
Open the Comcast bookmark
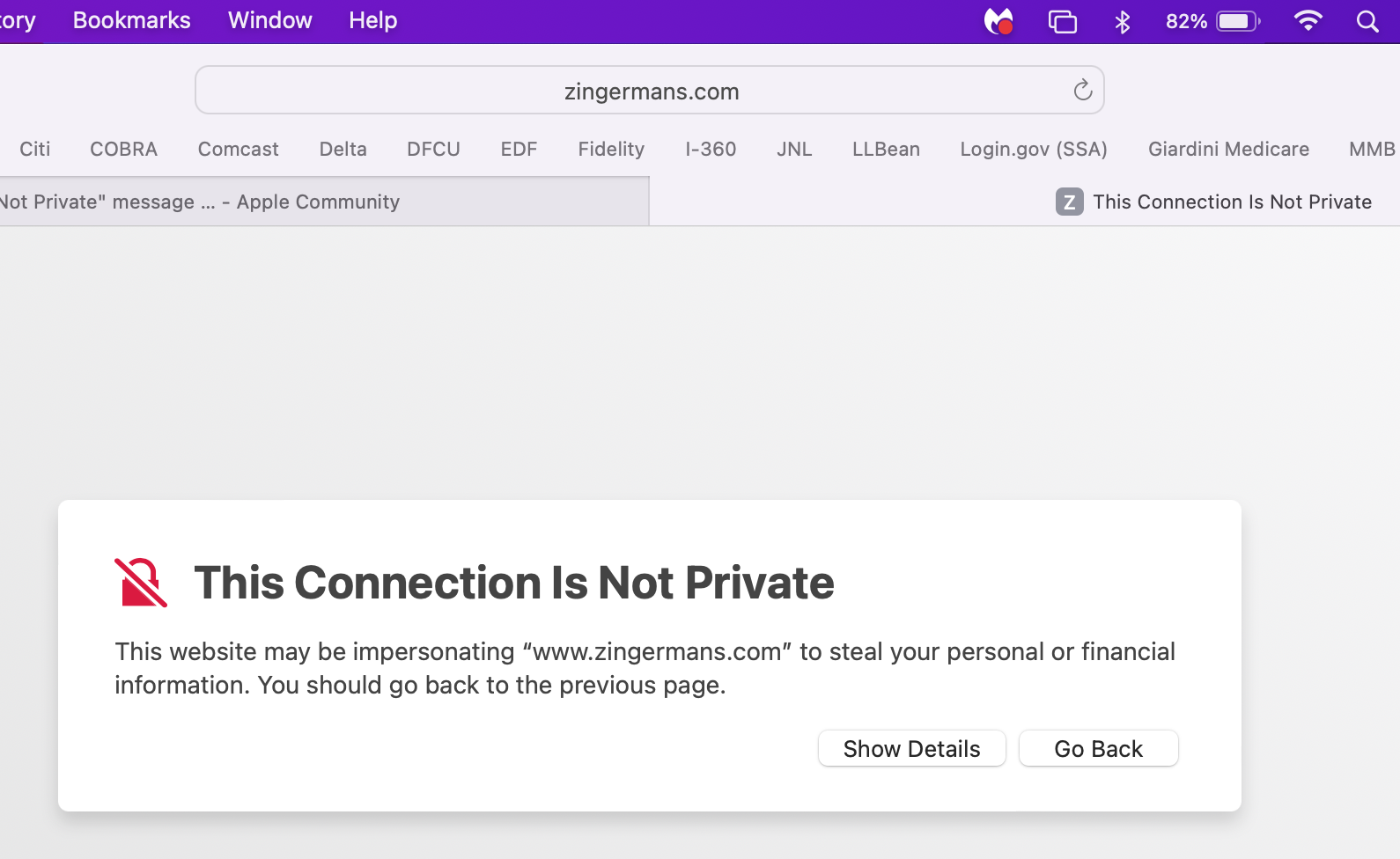[x=238, y=149]
